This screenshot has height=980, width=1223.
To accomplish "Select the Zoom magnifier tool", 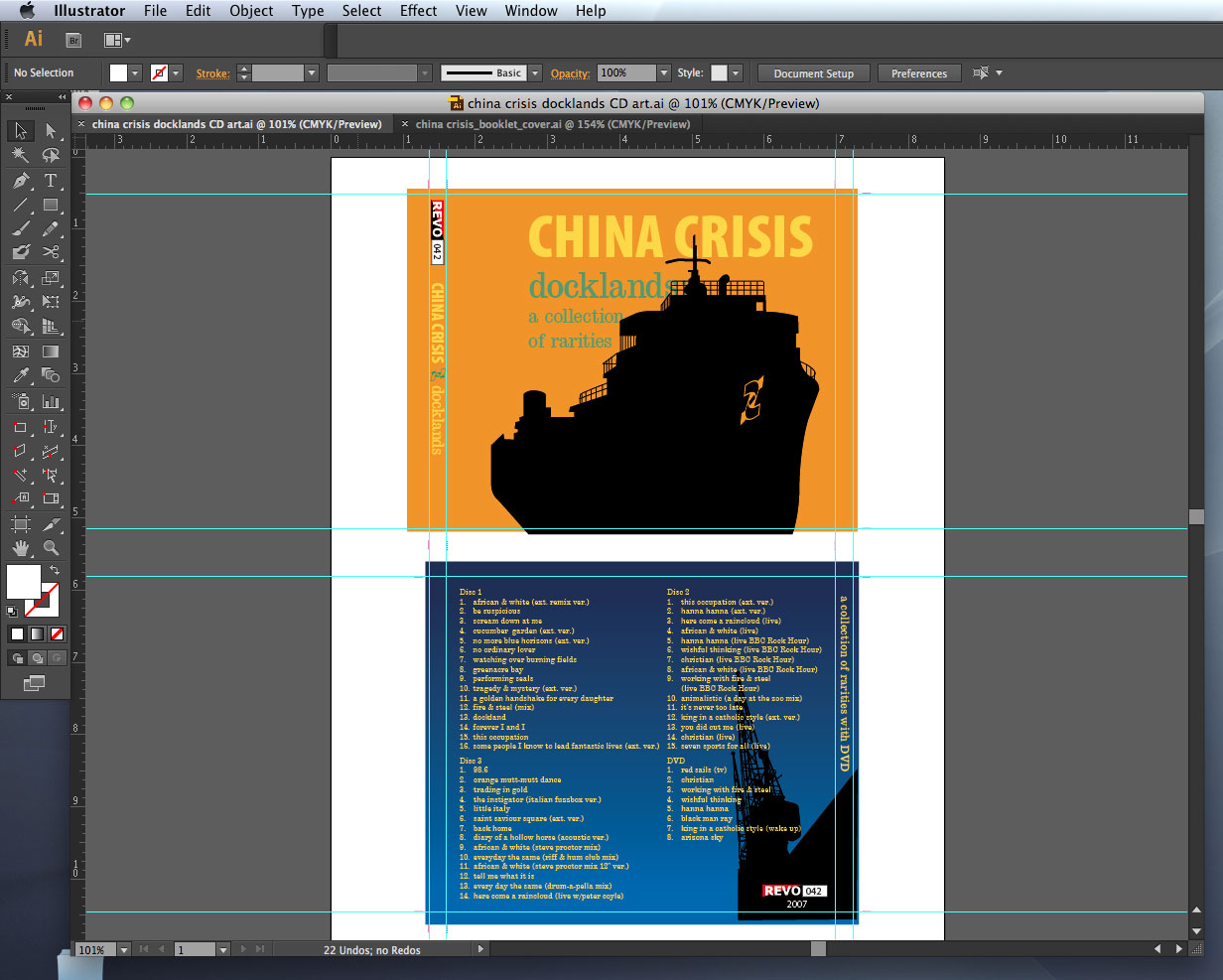I will tap(51, 548).
